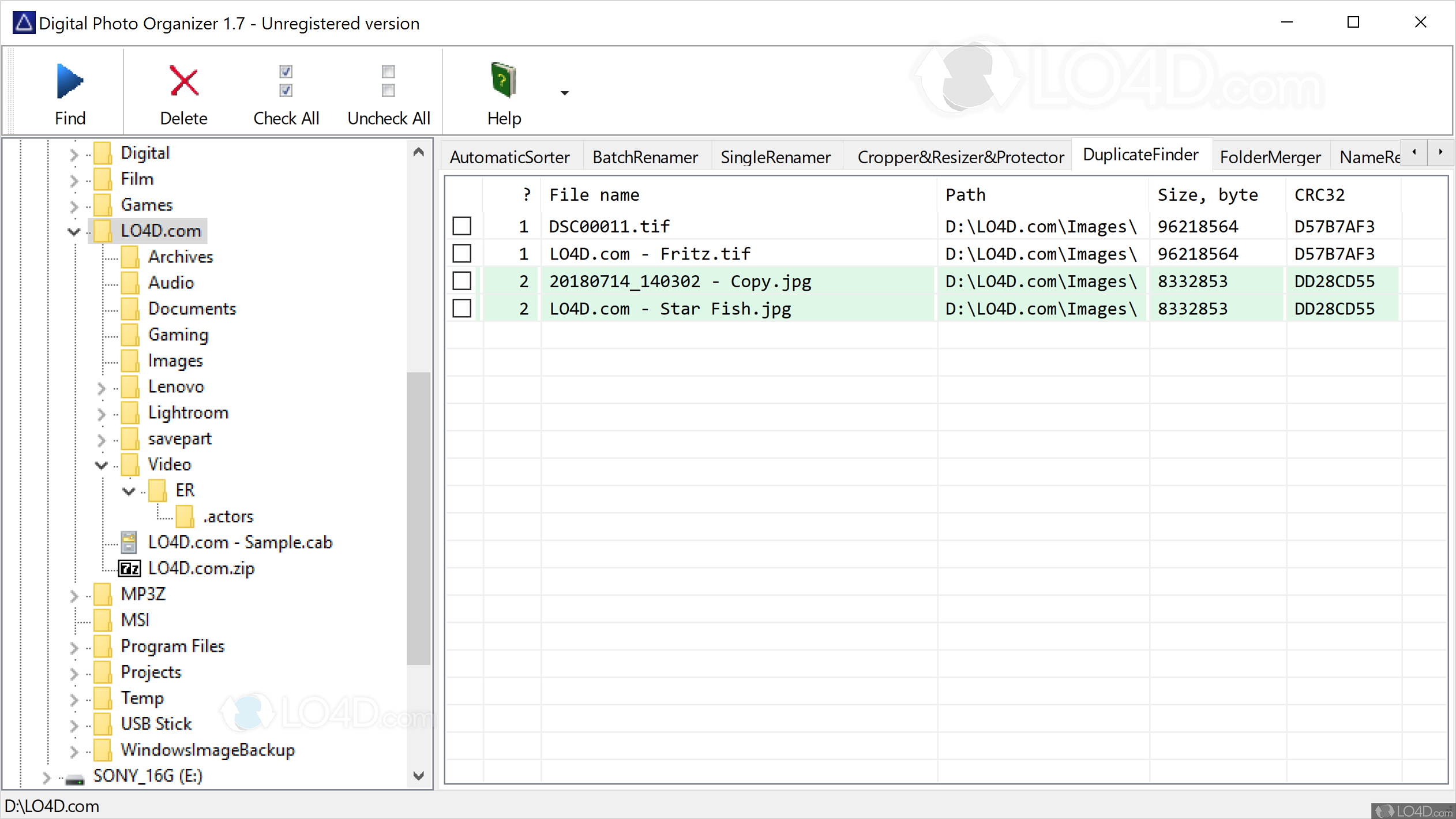This screenshot has height=819, width=1456.
Task: Check the box for LO4D.com - Star Fish.jpg
Action: (x=462, y=308)
